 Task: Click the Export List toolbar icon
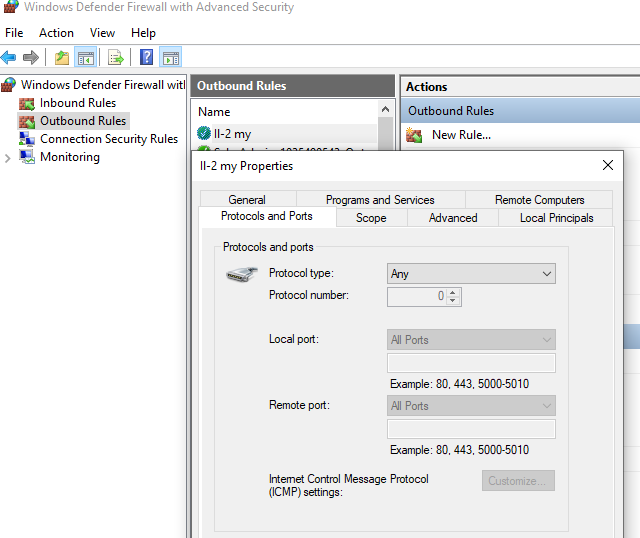pyautogui.click(x=116, y=57)
